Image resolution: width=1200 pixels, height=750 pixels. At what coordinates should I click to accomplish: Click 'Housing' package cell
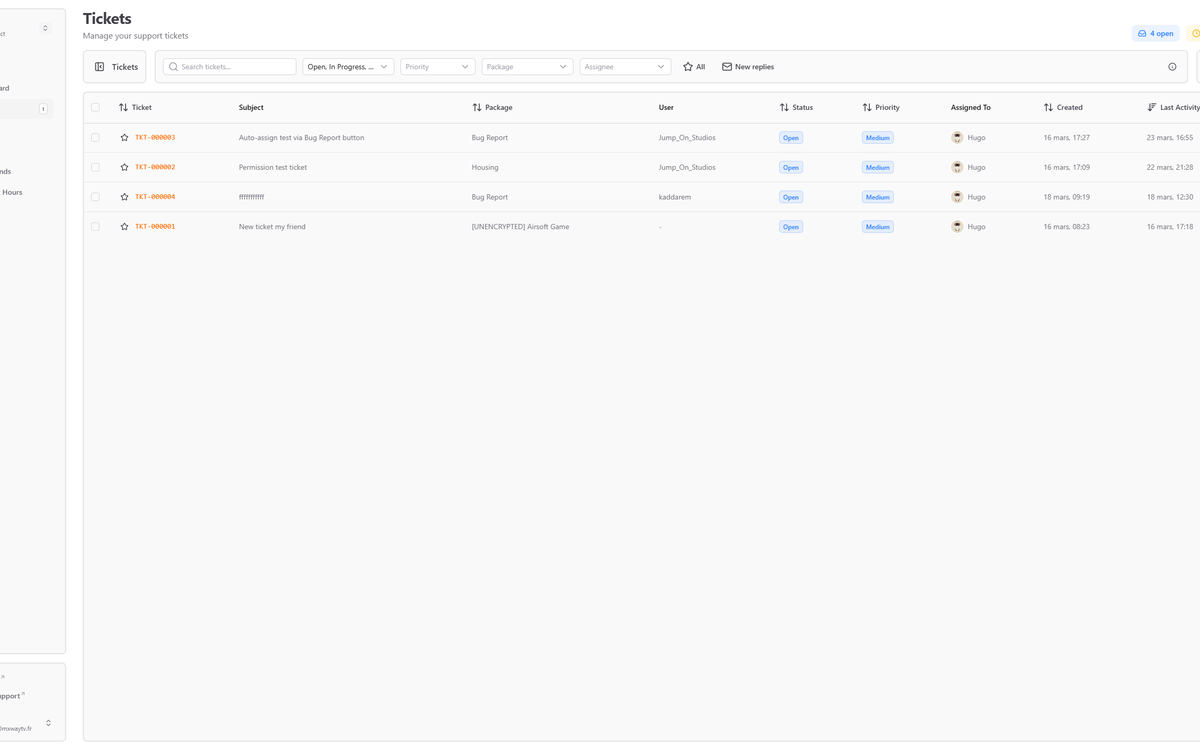[x=485, y=167]
